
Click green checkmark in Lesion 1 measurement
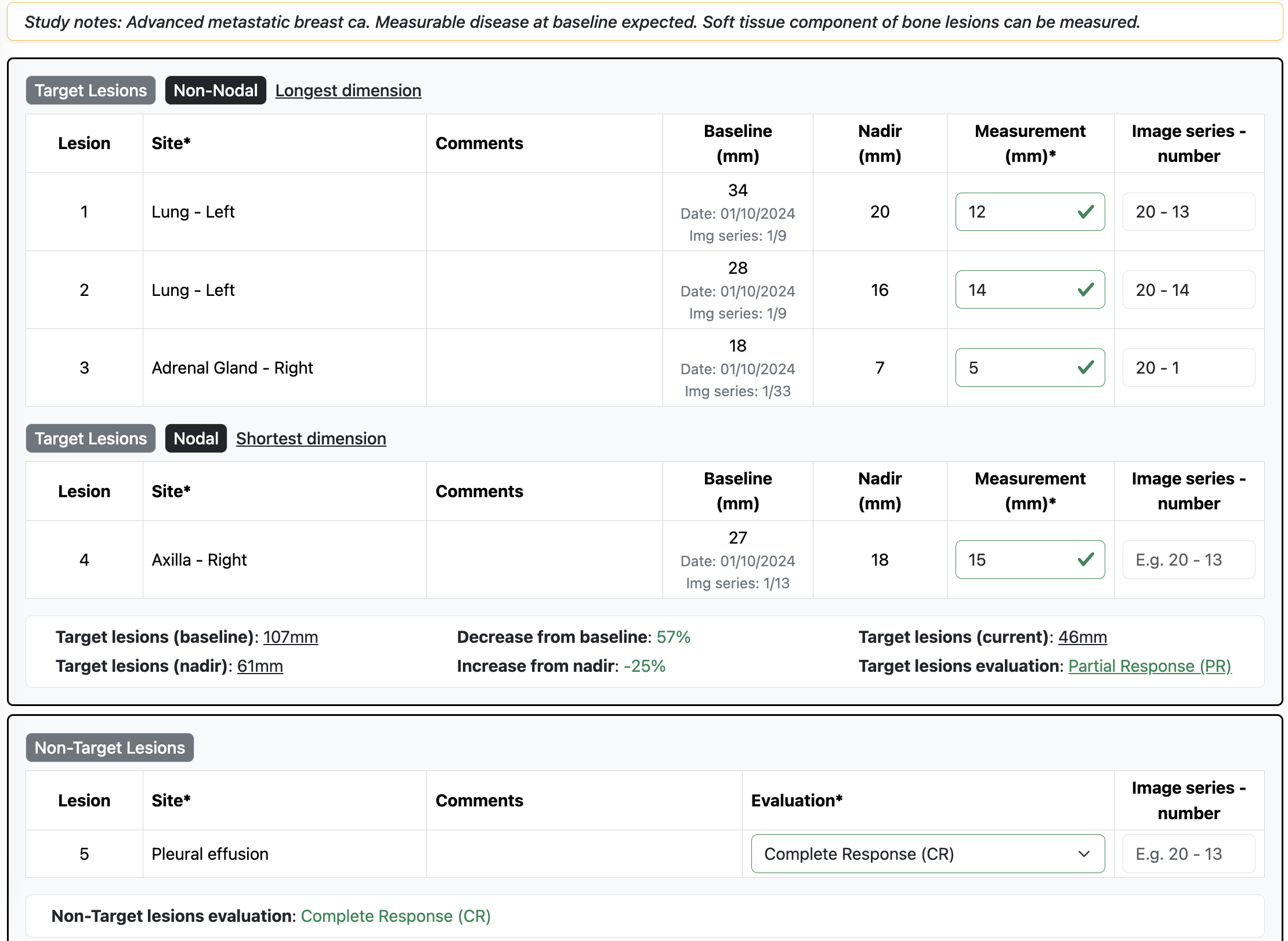coord(1085,212)
